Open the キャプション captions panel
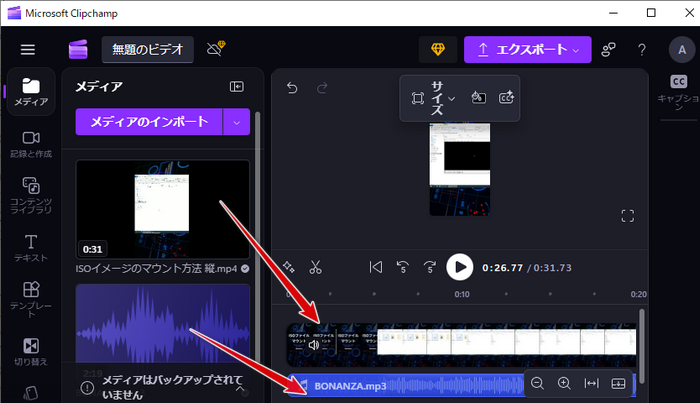This screenshot has height=403, width=700. pos(679,93)
